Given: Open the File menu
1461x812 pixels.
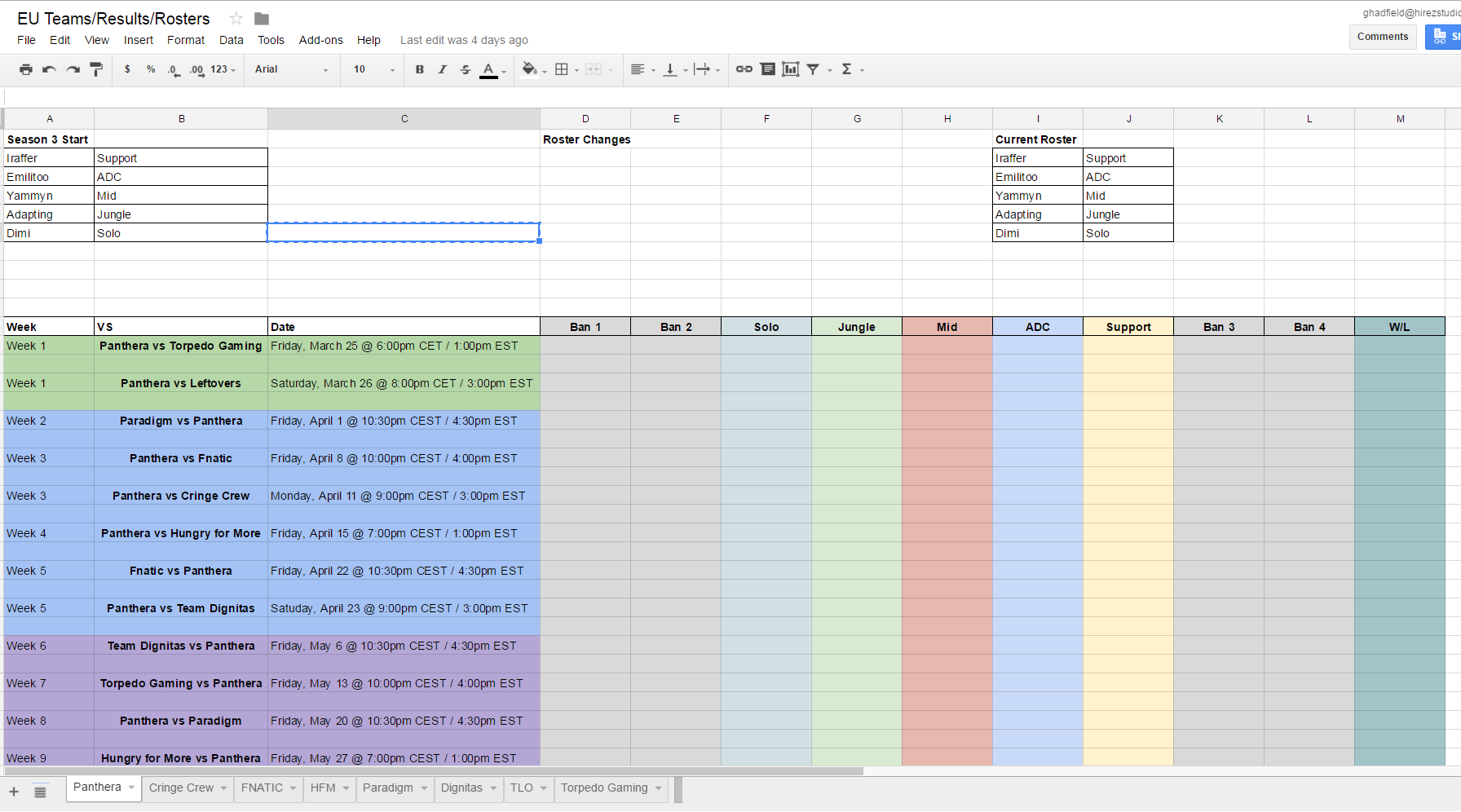Looking at the screenshot, I should click(x=26, y=40).
